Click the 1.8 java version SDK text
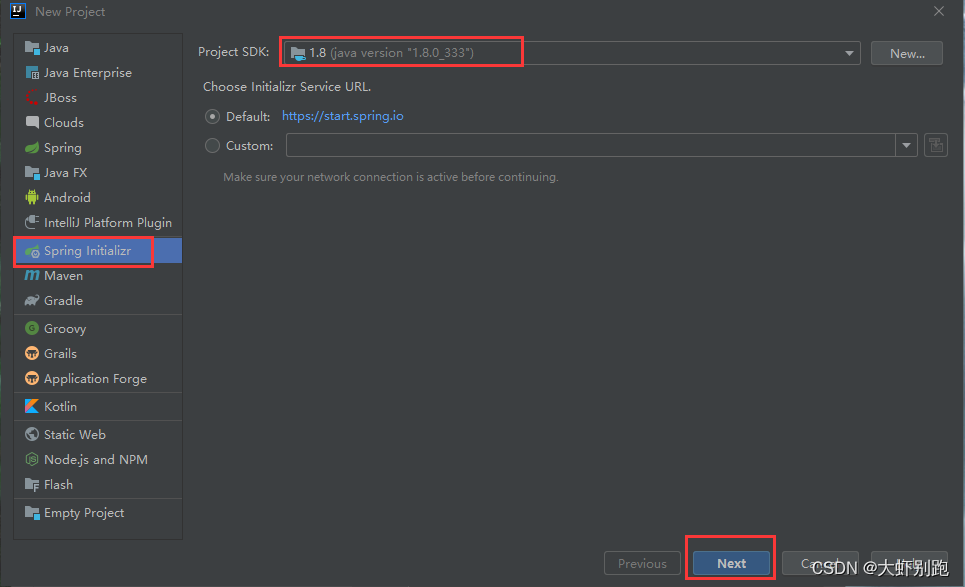This screenshot has width=965, height=587. [x=391, y=53]
